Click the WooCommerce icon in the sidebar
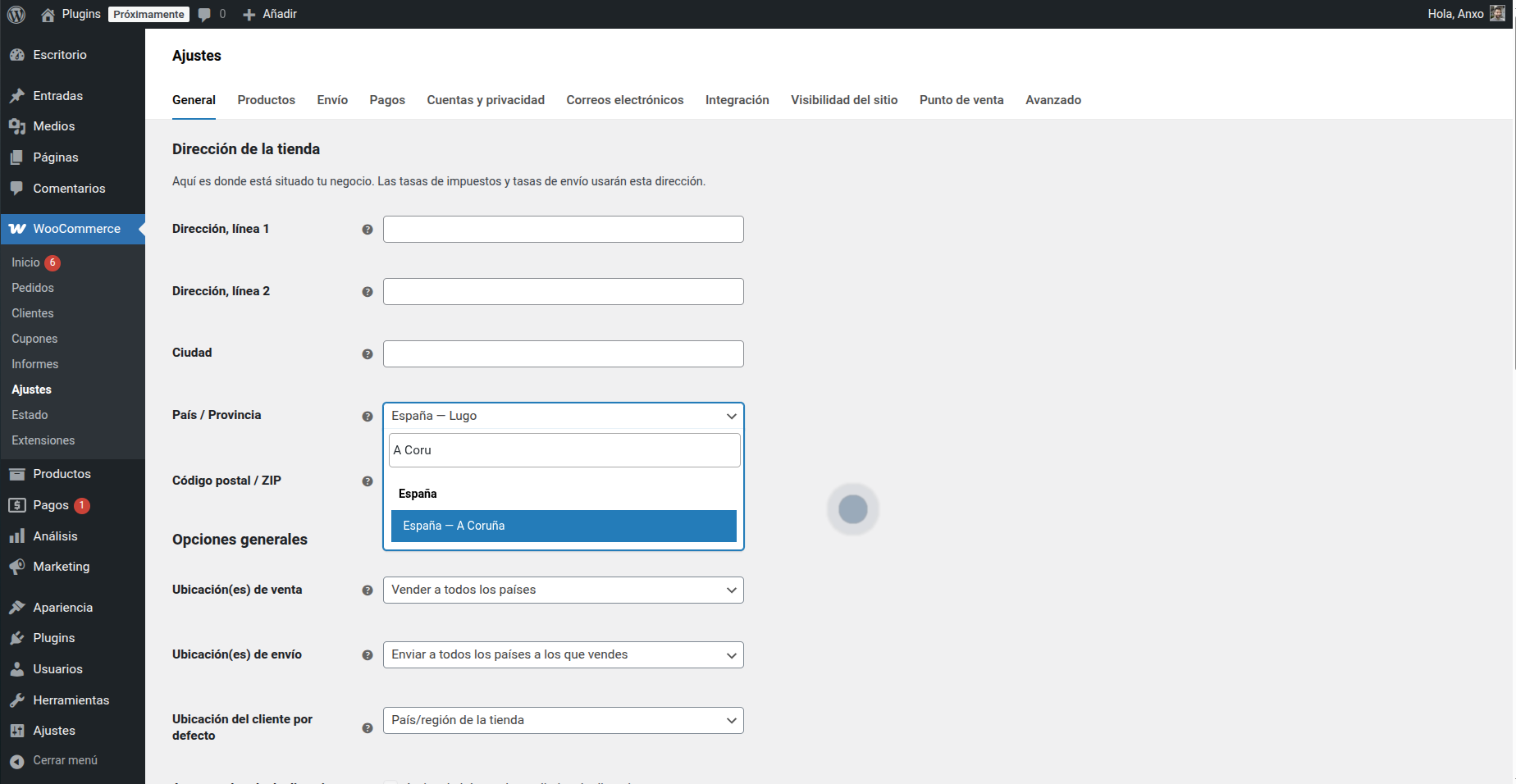 17,229
